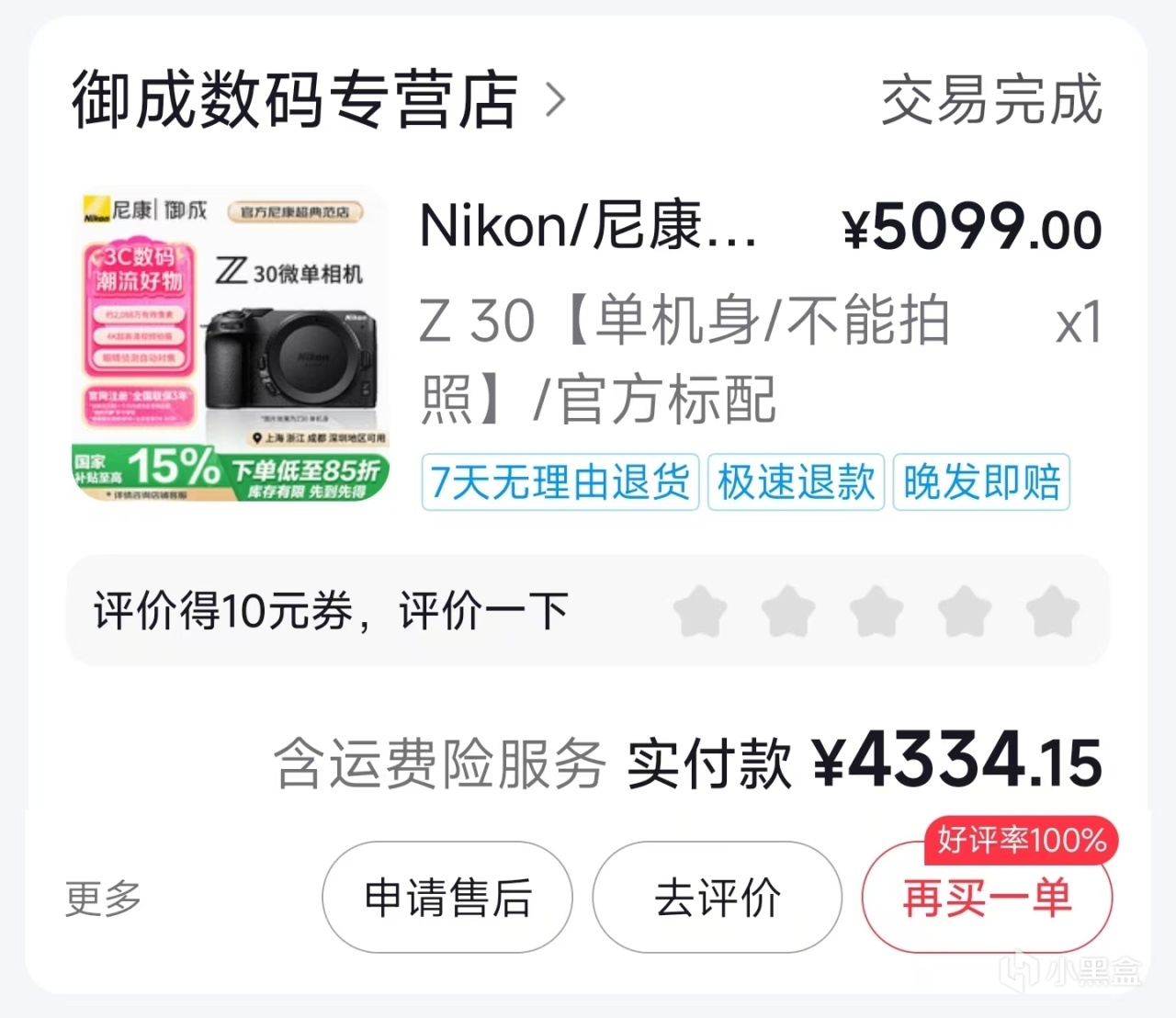Tap the 晚发即赔 tag

coord(981,481)
